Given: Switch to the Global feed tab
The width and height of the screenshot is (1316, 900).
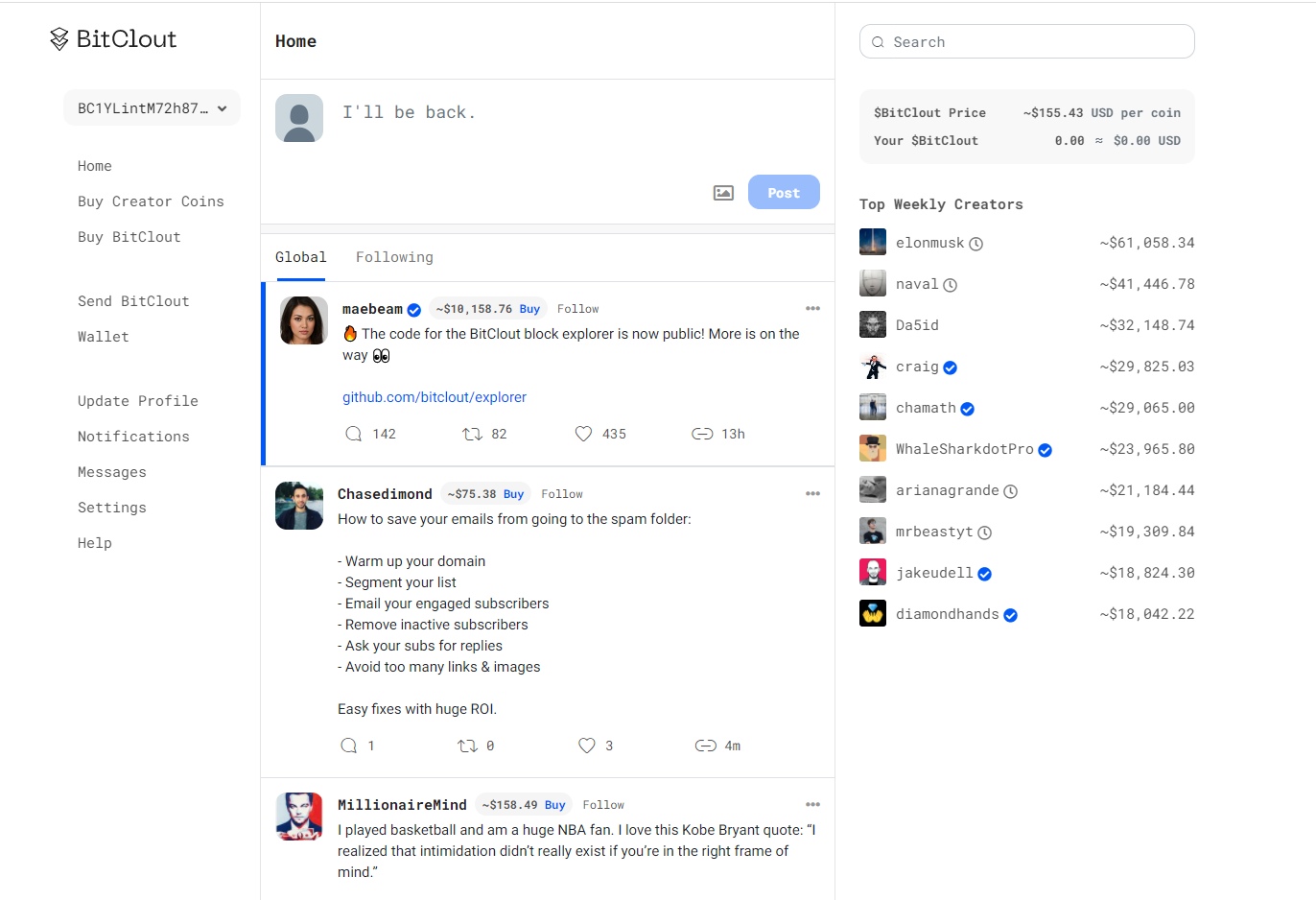Looking at the screenshot, I should [301, 257].
